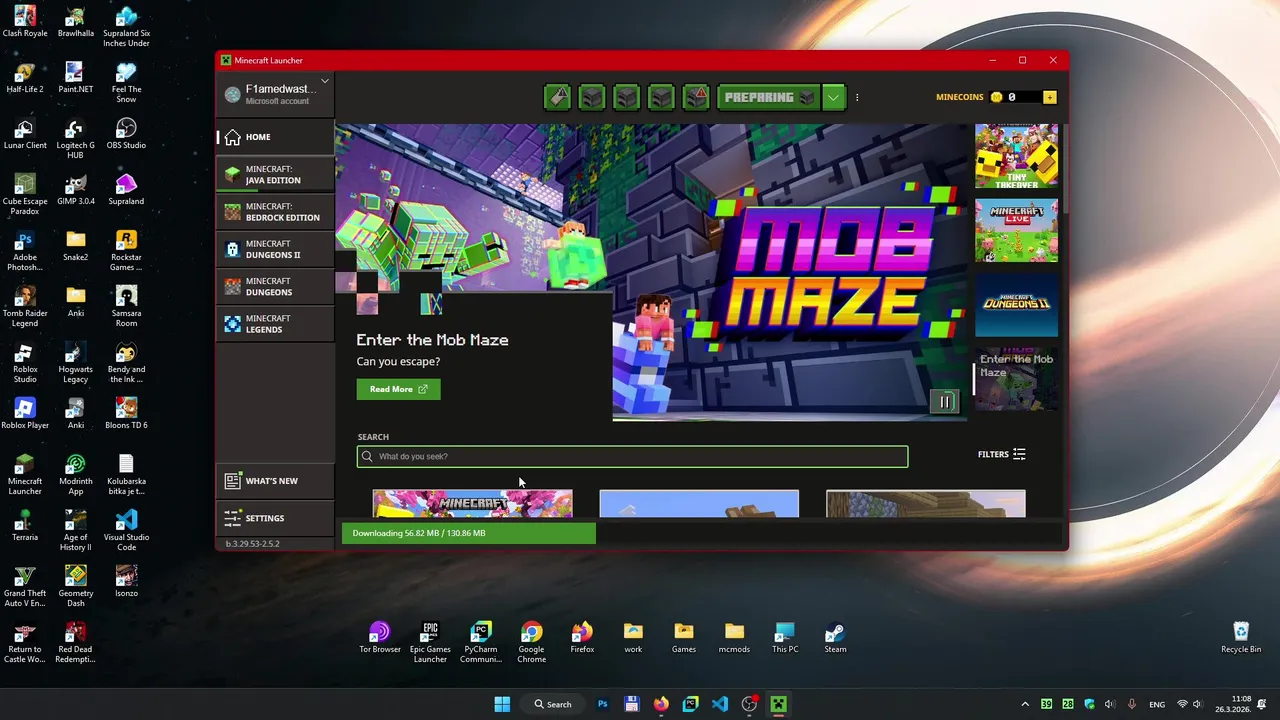The width and height of the screenshot is (1280, 720).
Task: Open Epic Games Launcher desktop icon
Action: coord(430,642)
